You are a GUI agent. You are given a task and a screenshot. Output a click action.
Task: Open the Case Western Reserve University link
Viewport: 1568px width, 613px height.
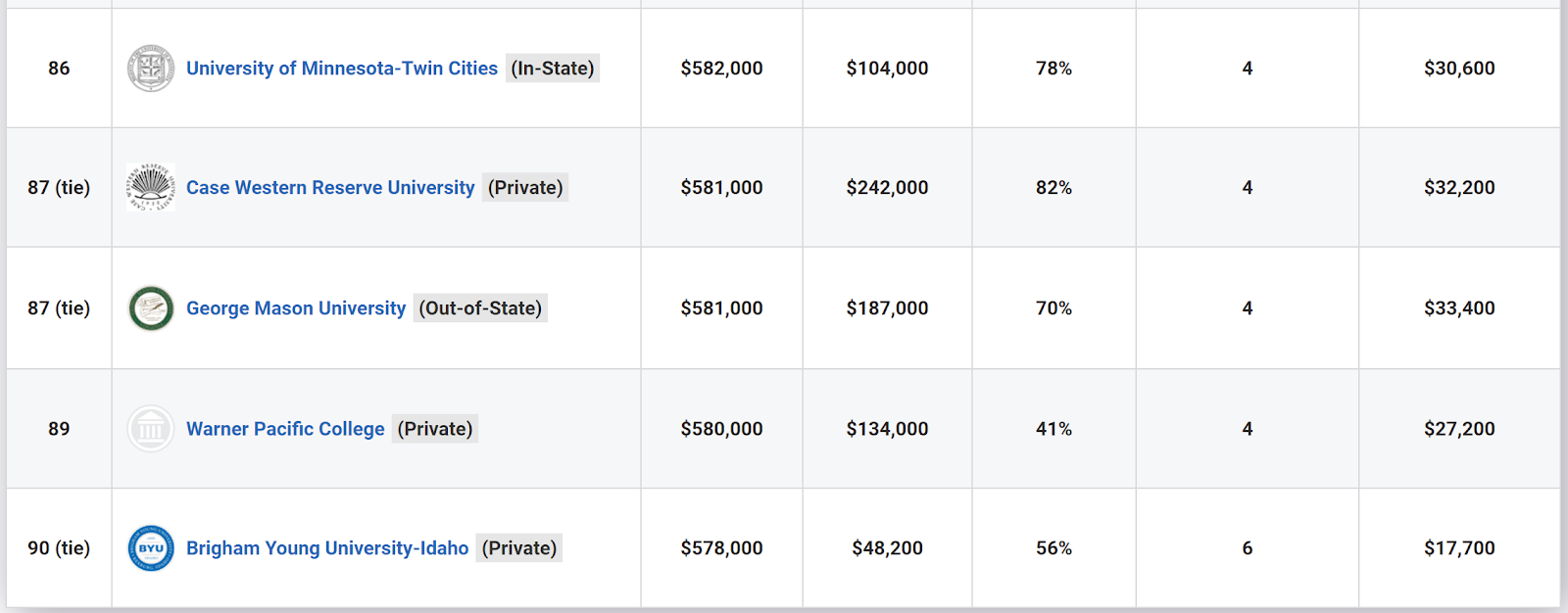click(330, 187)
